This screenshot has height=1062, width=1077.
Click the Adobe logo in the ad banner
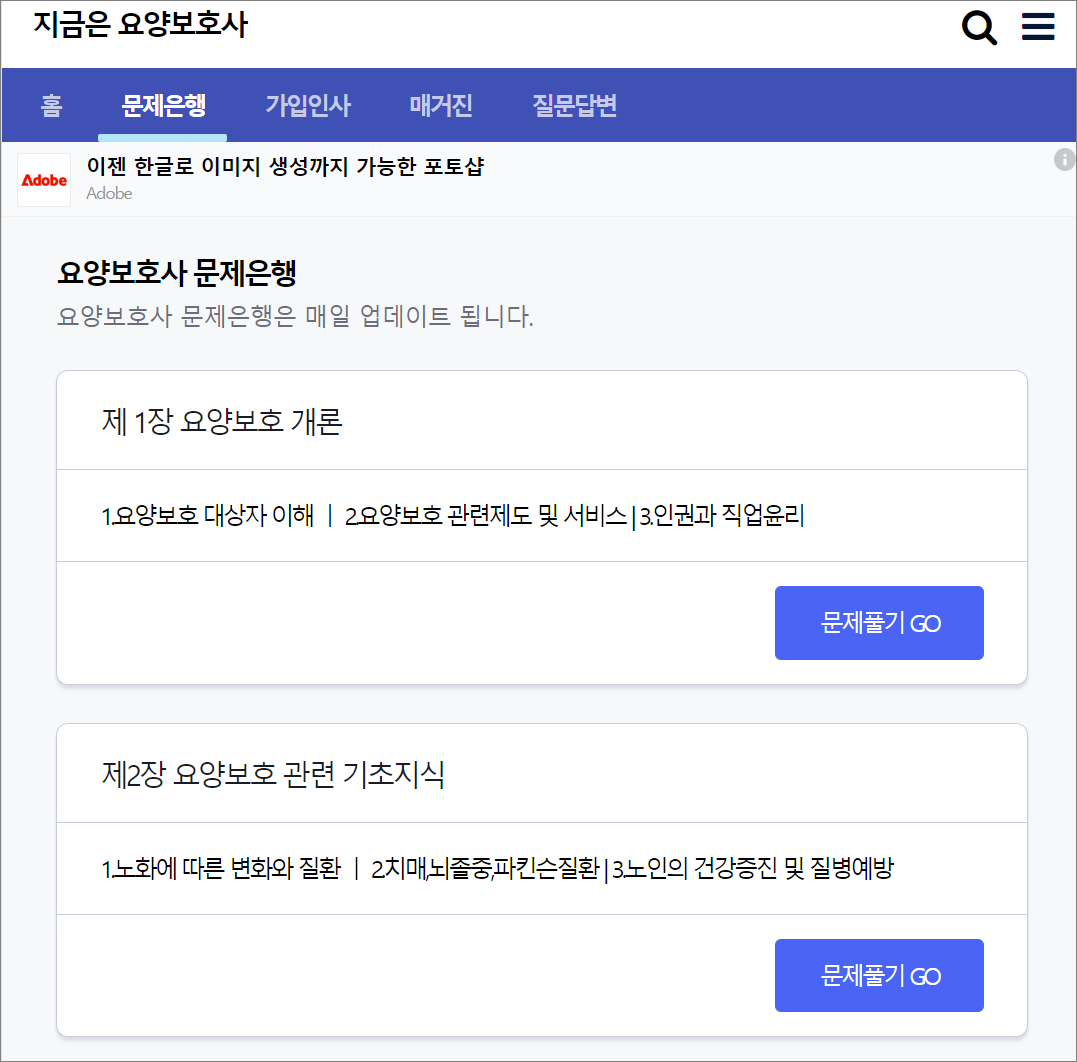pyautogui.click(x=43, y=180)
